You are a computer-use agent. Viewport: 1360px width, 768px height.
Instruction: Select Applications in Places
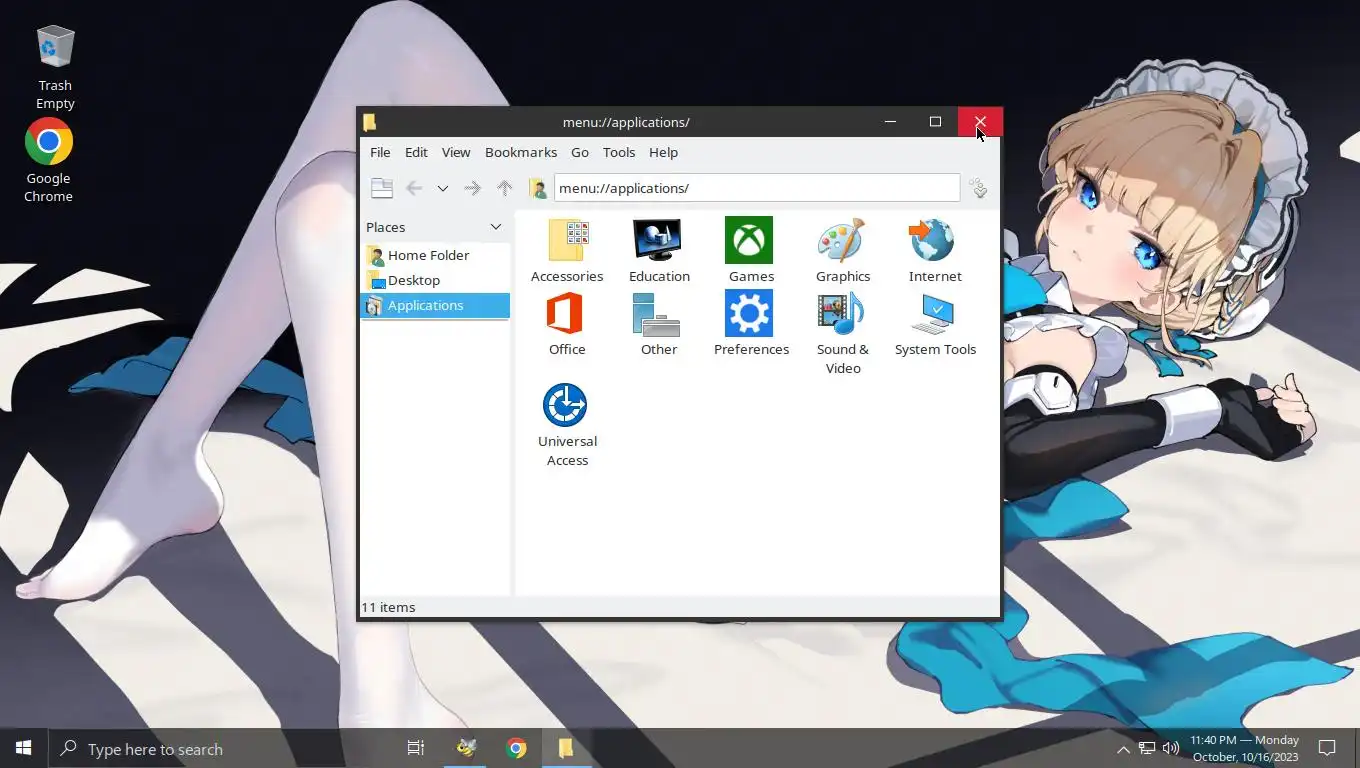coord(435,305)
